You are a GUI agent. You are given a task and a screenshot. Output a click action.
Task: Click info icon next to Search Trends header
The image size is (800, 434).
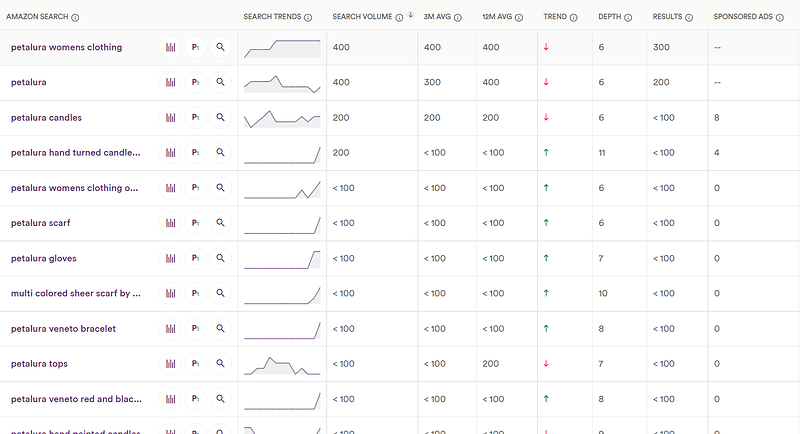tap(308, 17)
